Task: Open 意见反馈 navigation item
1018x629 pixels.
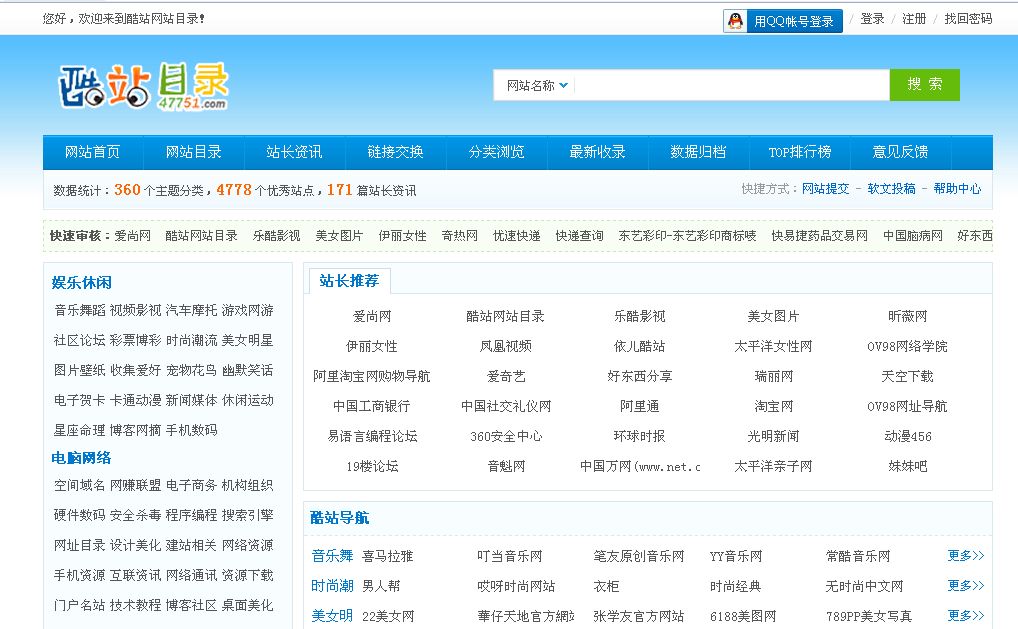Action: [x=900, y=152]
